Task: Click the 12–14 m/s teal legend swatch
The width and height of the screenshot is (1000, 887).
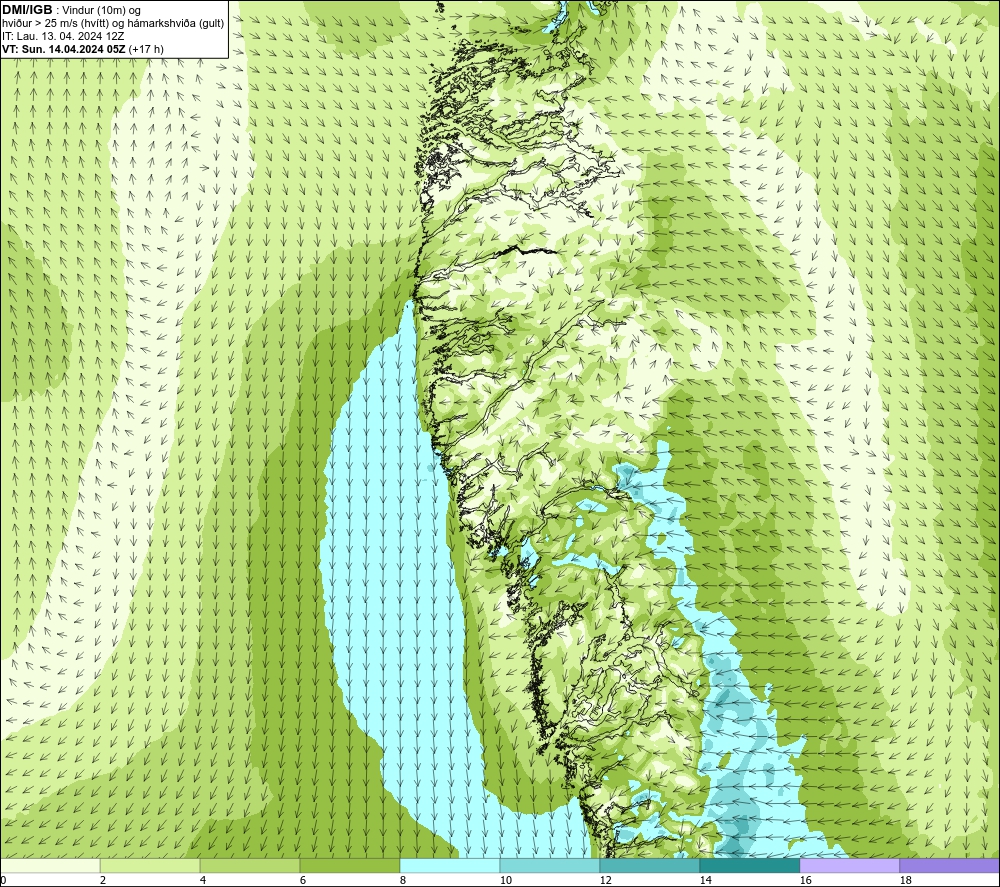Action: (x=649, y=865)
